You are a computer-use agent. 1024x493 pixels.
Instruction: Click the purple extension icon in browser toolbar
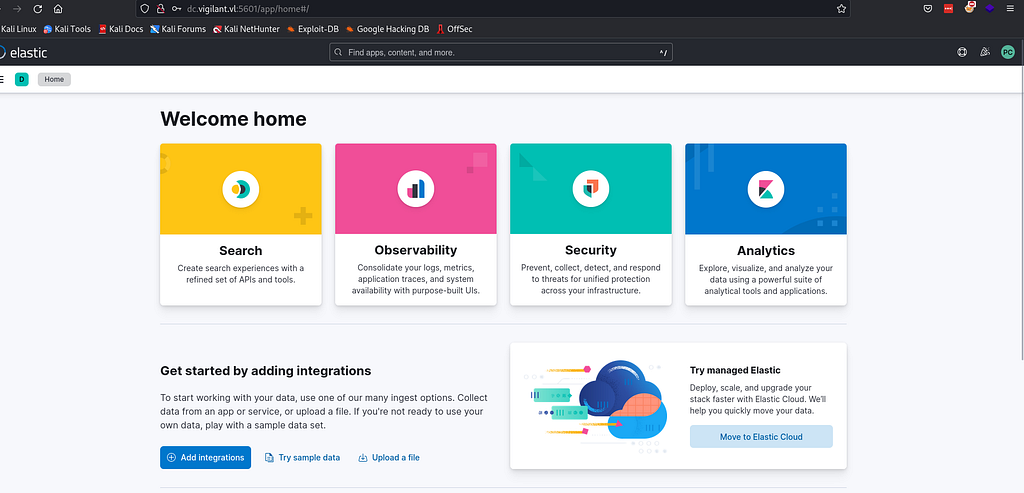pos(990,9)
